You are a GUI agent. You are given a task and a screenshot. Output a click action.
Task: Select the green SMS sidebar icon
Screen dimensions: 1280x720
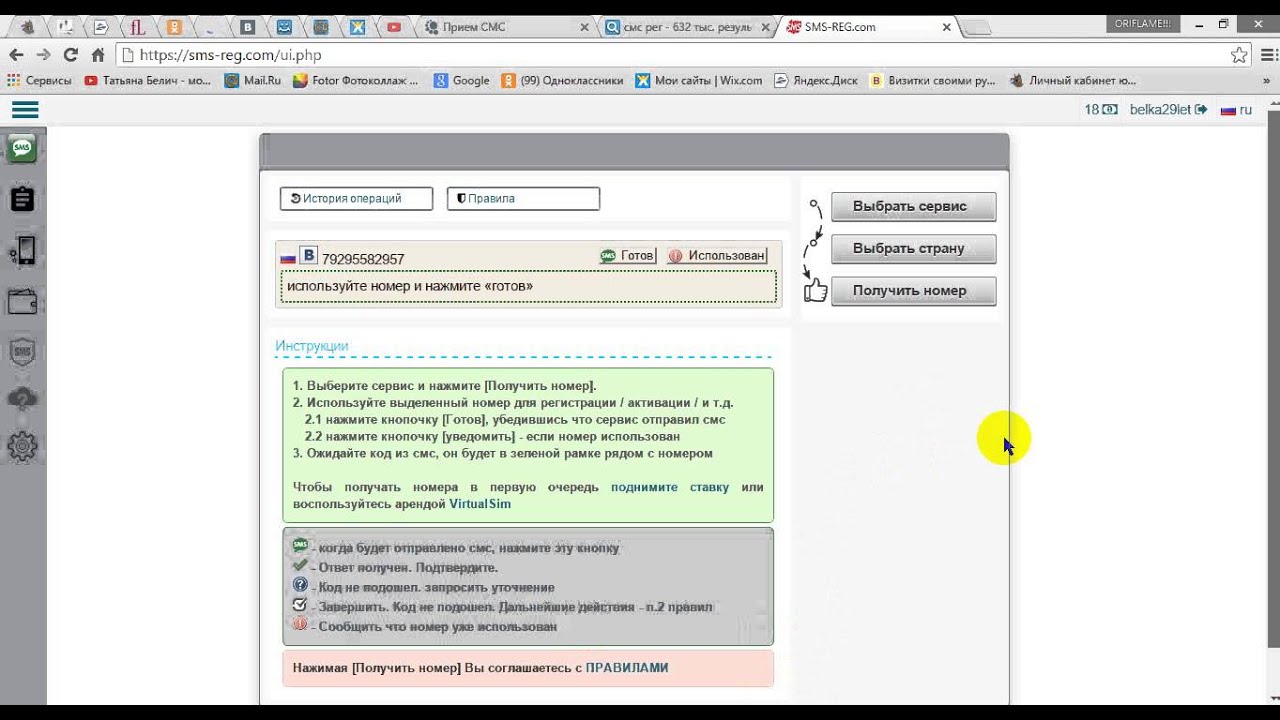[x=22, y=150]
